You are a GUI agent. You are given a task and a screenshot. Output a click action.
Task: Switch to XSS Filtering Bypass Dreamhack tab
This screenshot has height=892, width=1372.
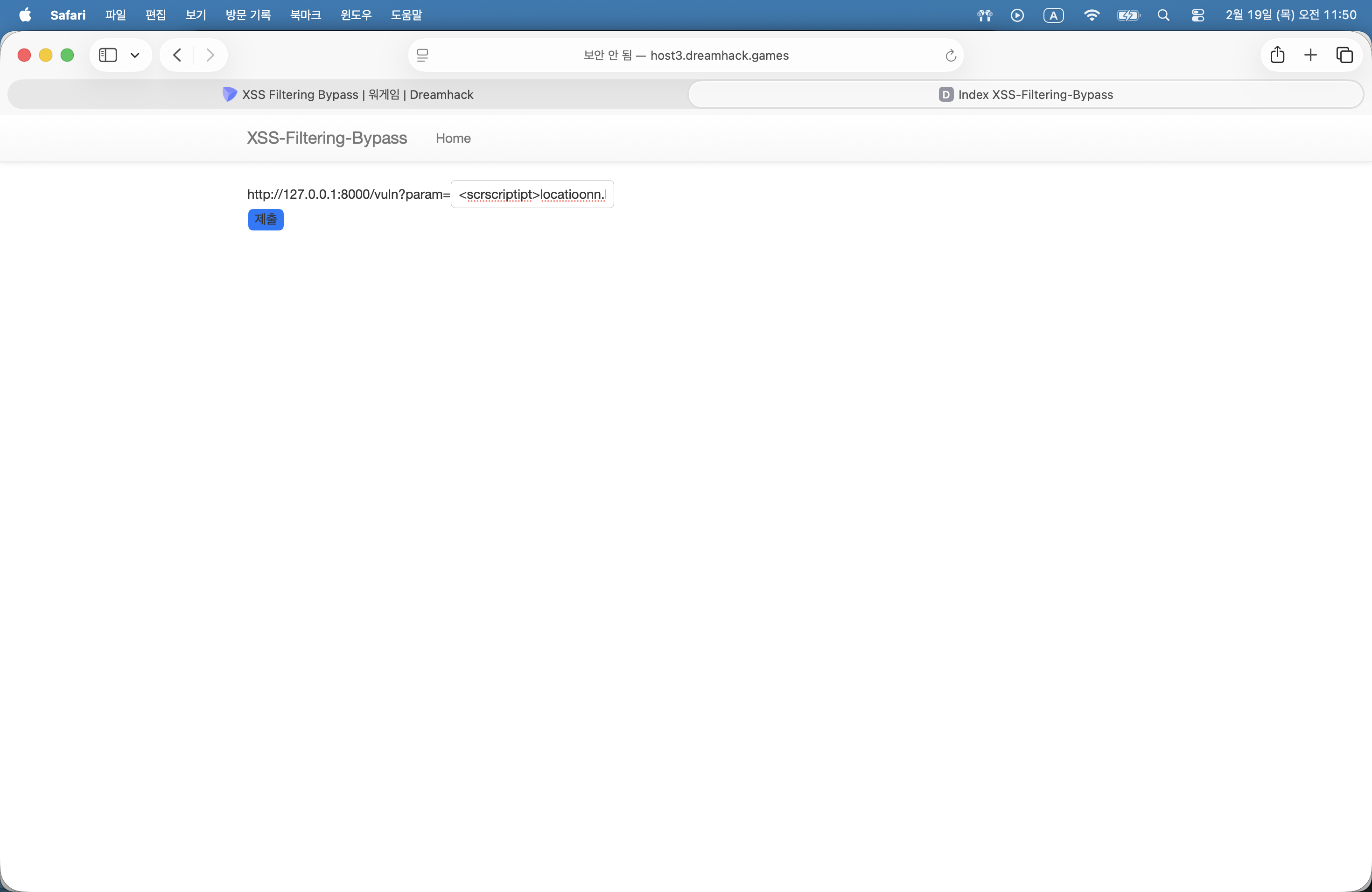coord(348,95)
